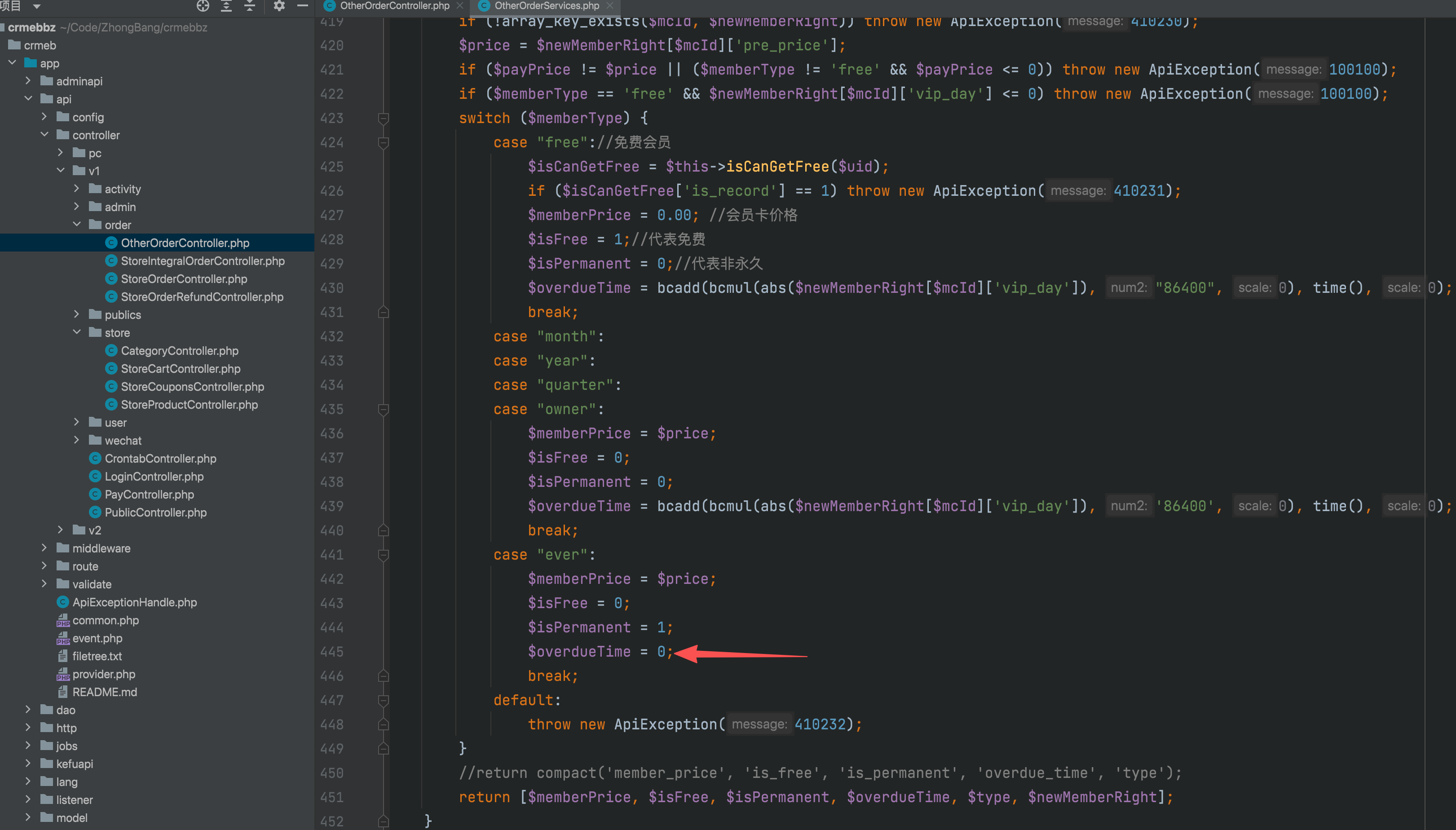Collapse the order folder
The width and height of the screenshot is (1456, 830).
pyautogui.click(x=77, y=225)
